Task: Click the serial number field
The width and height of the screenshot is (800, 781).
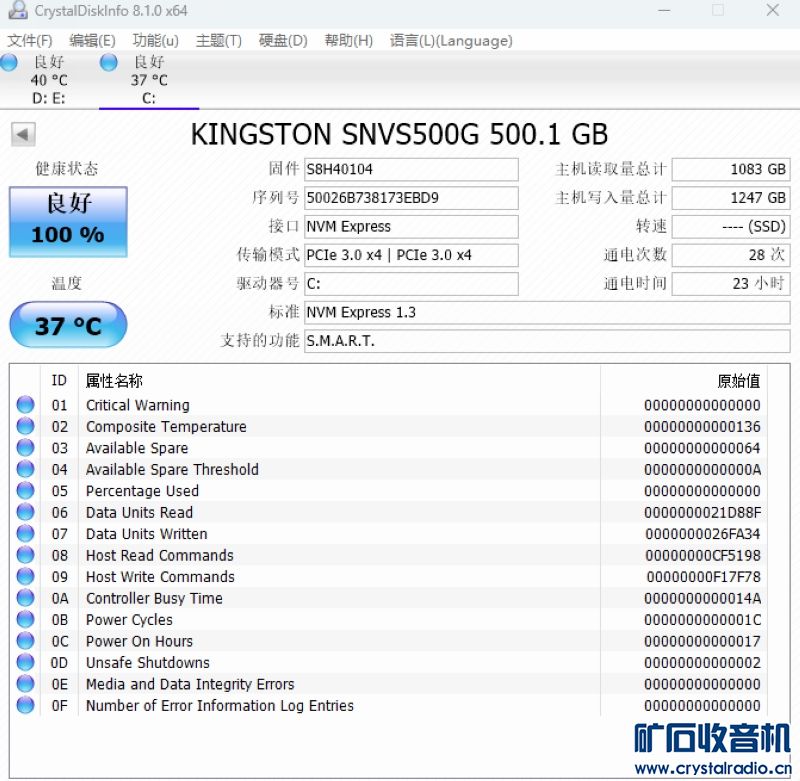Action: pyautogui.click(x=411, y=198)
